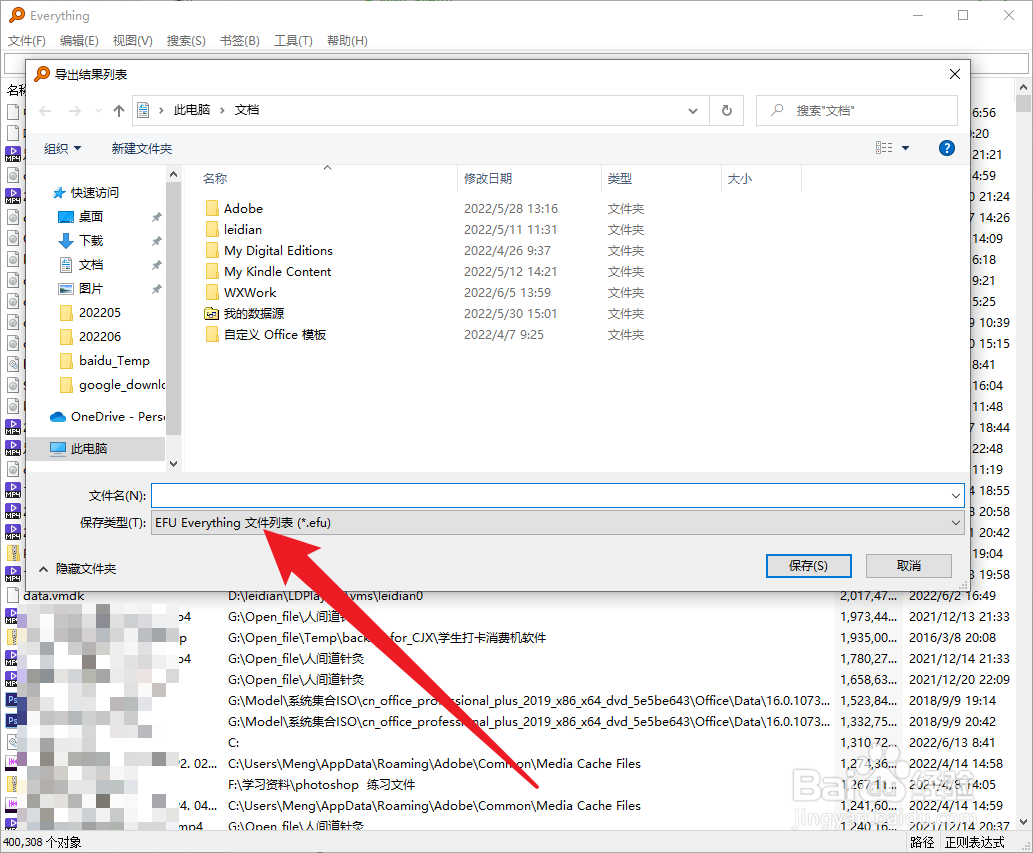
Task: Click the 搜索"文档" search field
Action: pyautogui.click(x=856, y=111)
